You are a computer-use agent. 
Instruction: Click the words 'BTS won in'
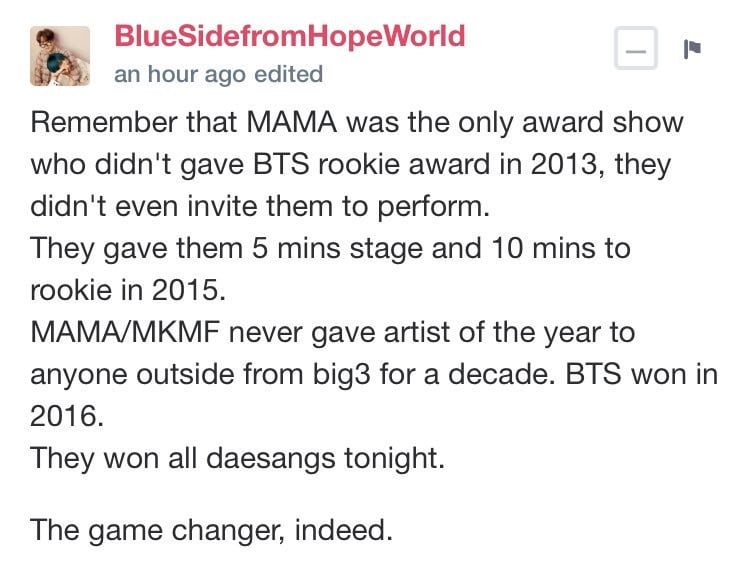click(642, 374)
